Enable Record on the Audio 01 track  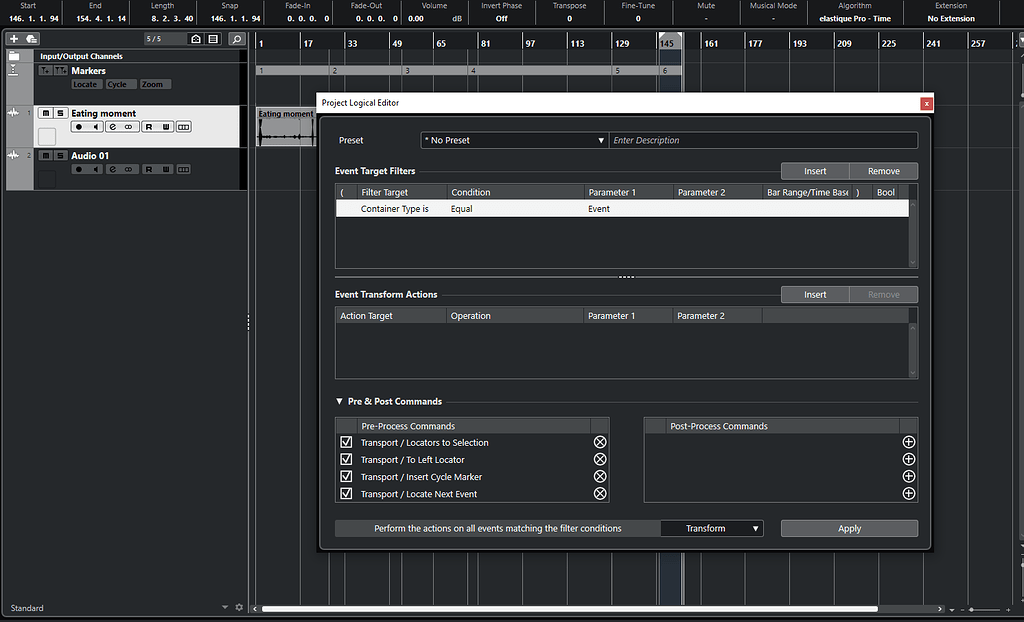[x=78, y=169]
